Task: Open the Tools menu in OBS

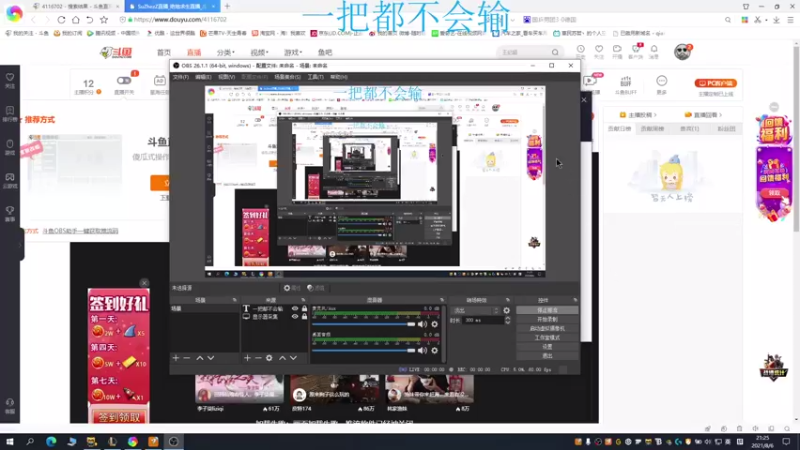Action: 315,77
